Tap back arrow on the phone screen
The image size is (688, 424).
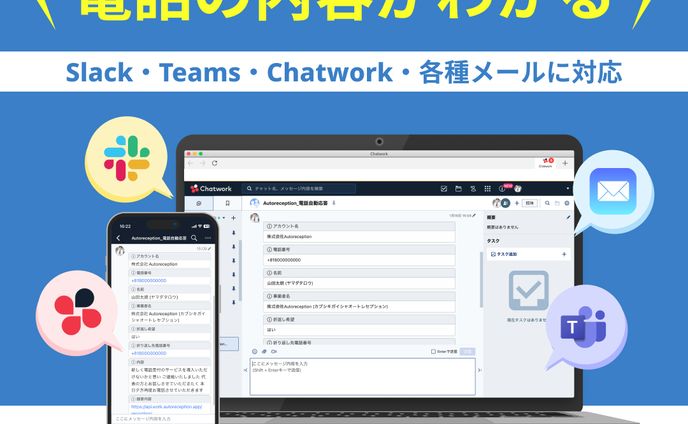coord(118,238)
